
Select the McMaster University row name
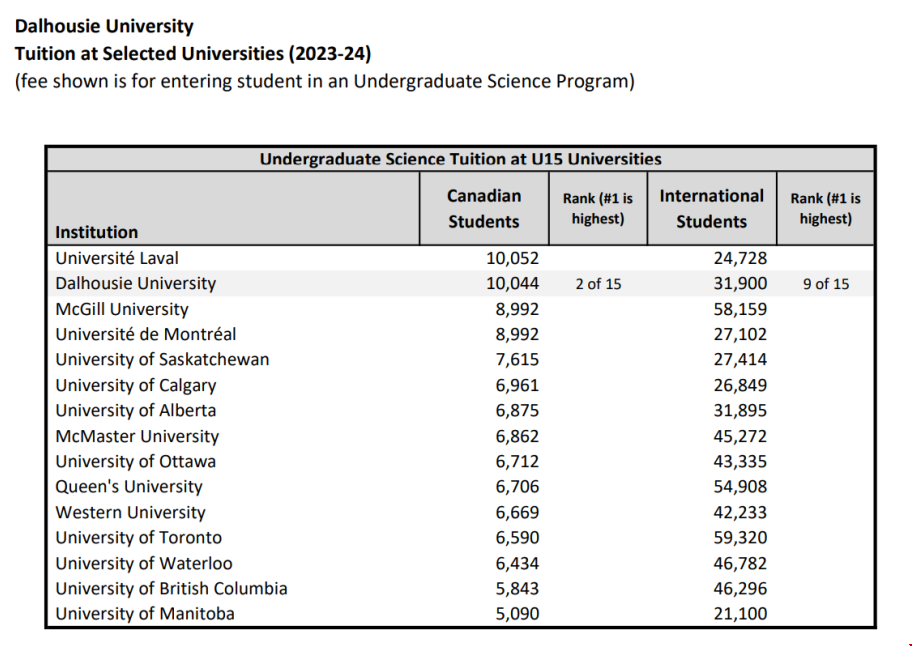click(x=137, y=436)
